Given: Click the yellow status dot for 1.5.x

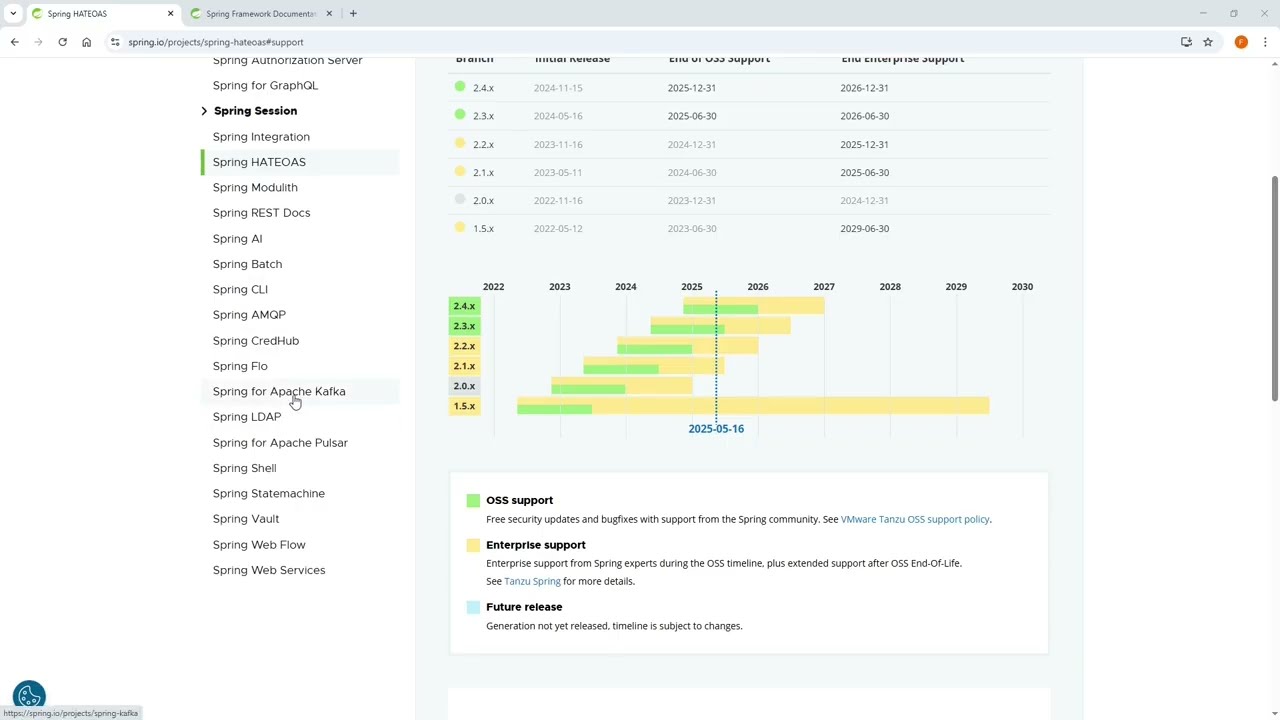Looking at the screenshot, I should [460, 227].
